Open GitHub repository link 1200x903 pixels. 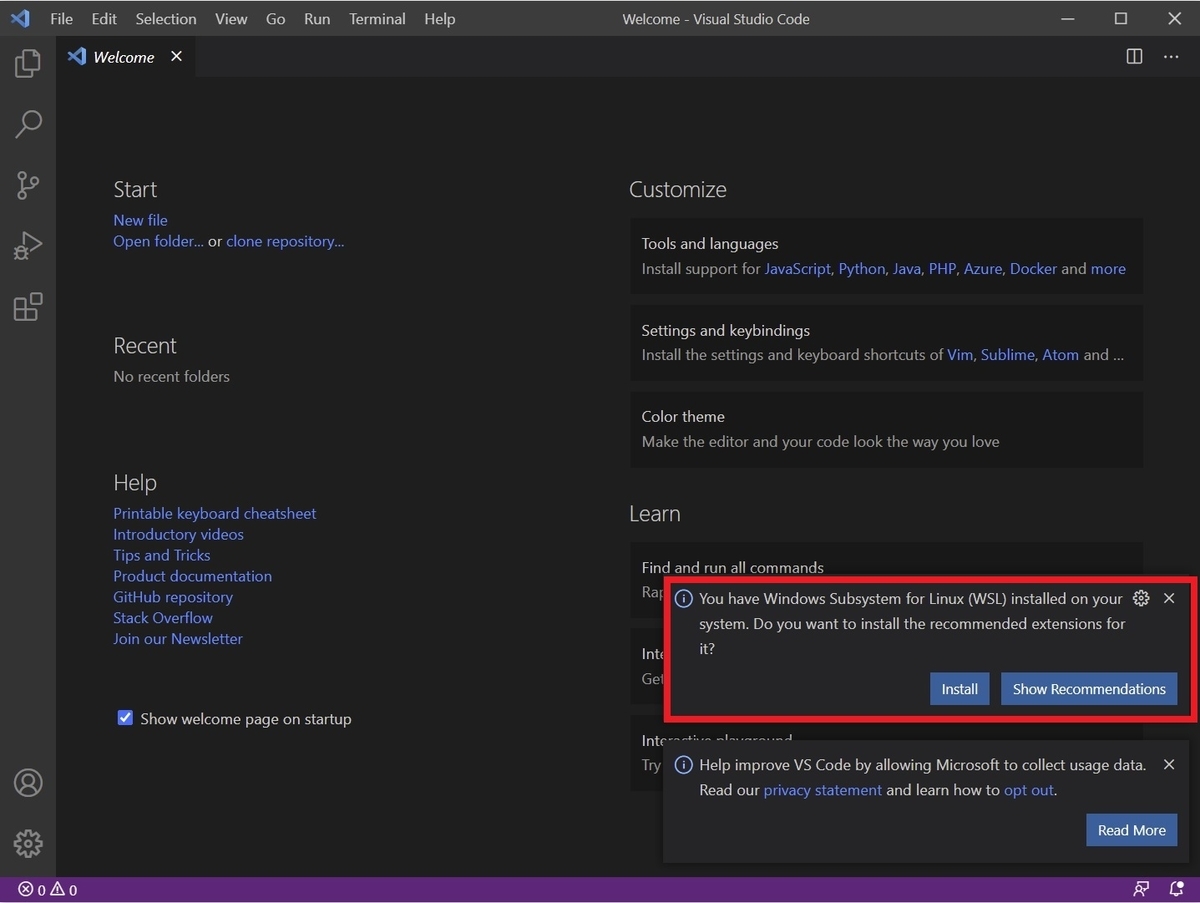pyautogui.click(x=173, y=597)
